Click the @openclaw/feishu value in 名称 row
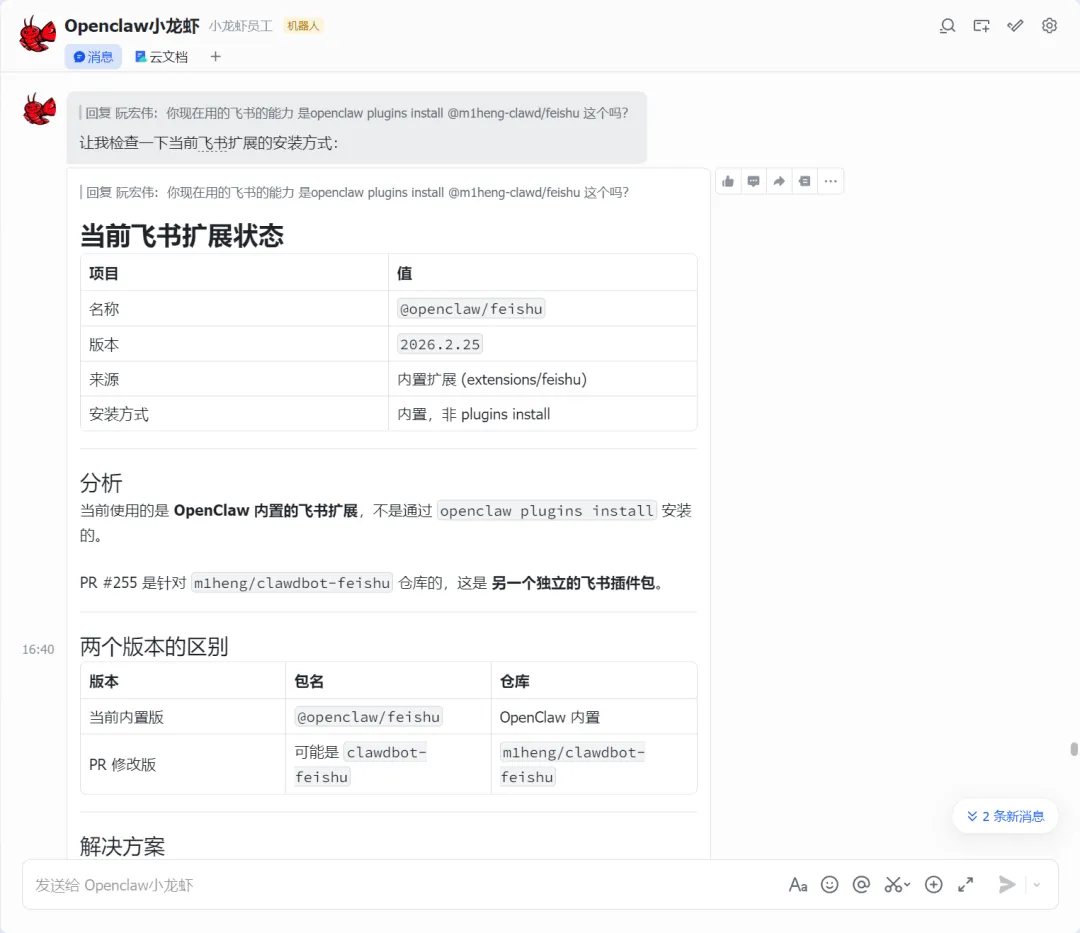The width and height of the screenshot is (1080, 933). 471,309
